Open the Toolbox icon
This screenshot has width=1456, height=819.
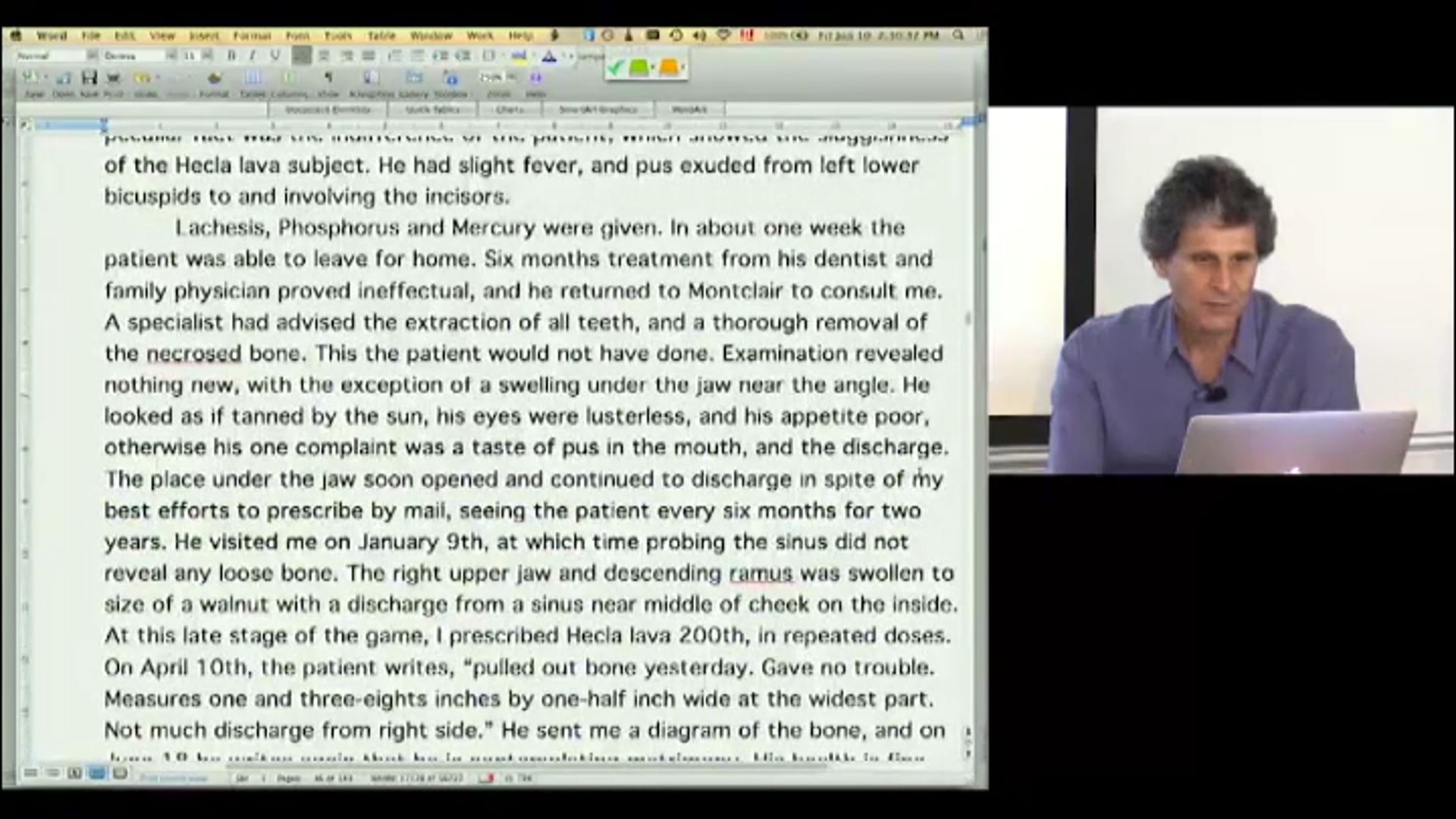tap(452, 78)
